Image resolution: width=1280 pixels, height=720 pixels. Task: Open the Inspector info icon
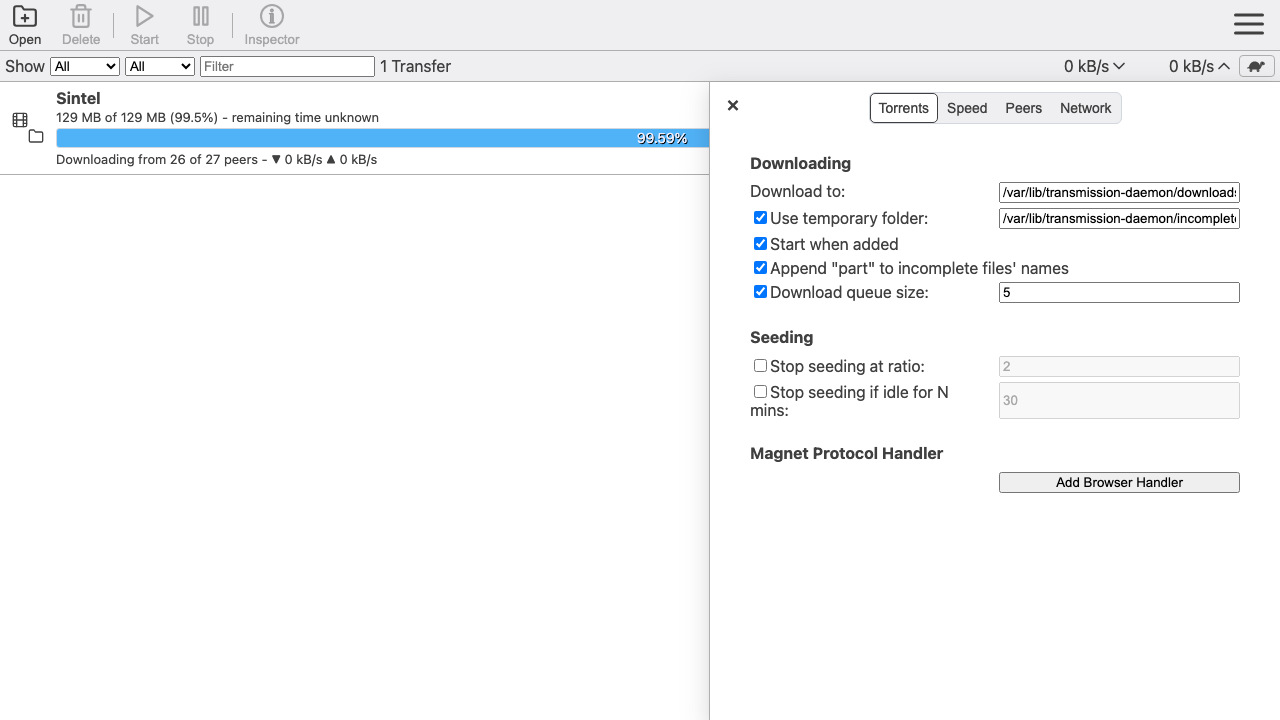click(x=272, y=17)
